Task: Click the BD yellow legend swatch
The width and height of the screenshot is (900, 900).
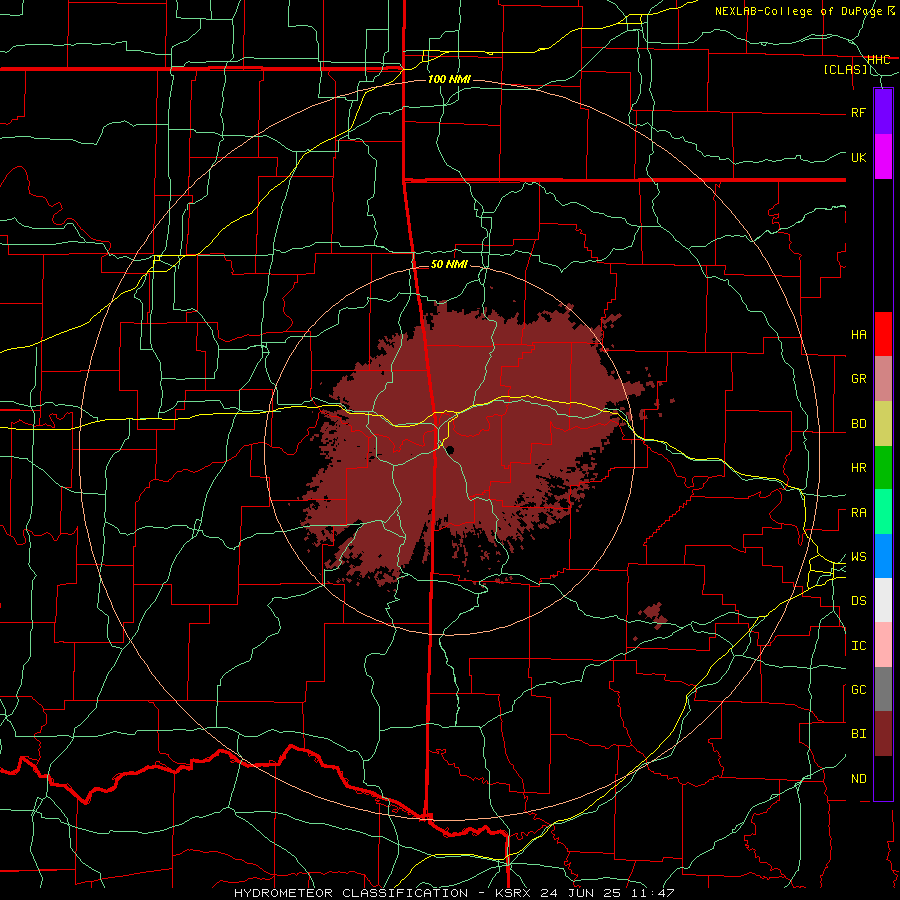Action: click(883, 423)
